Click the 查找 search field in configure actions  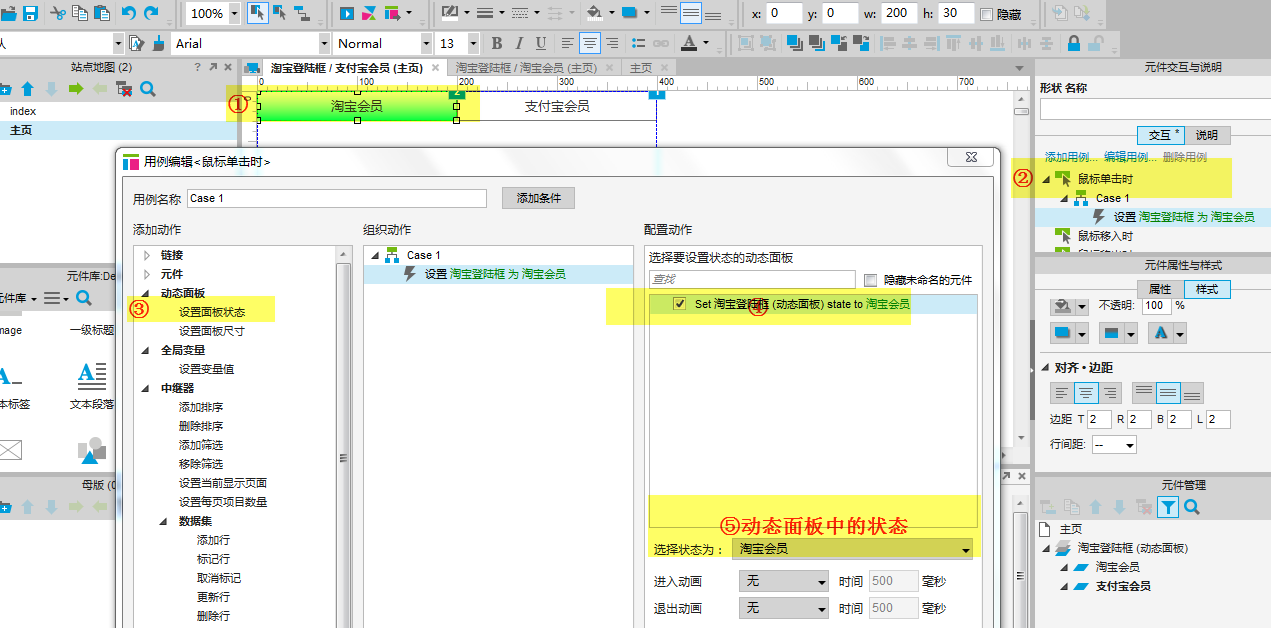[752, 280]
